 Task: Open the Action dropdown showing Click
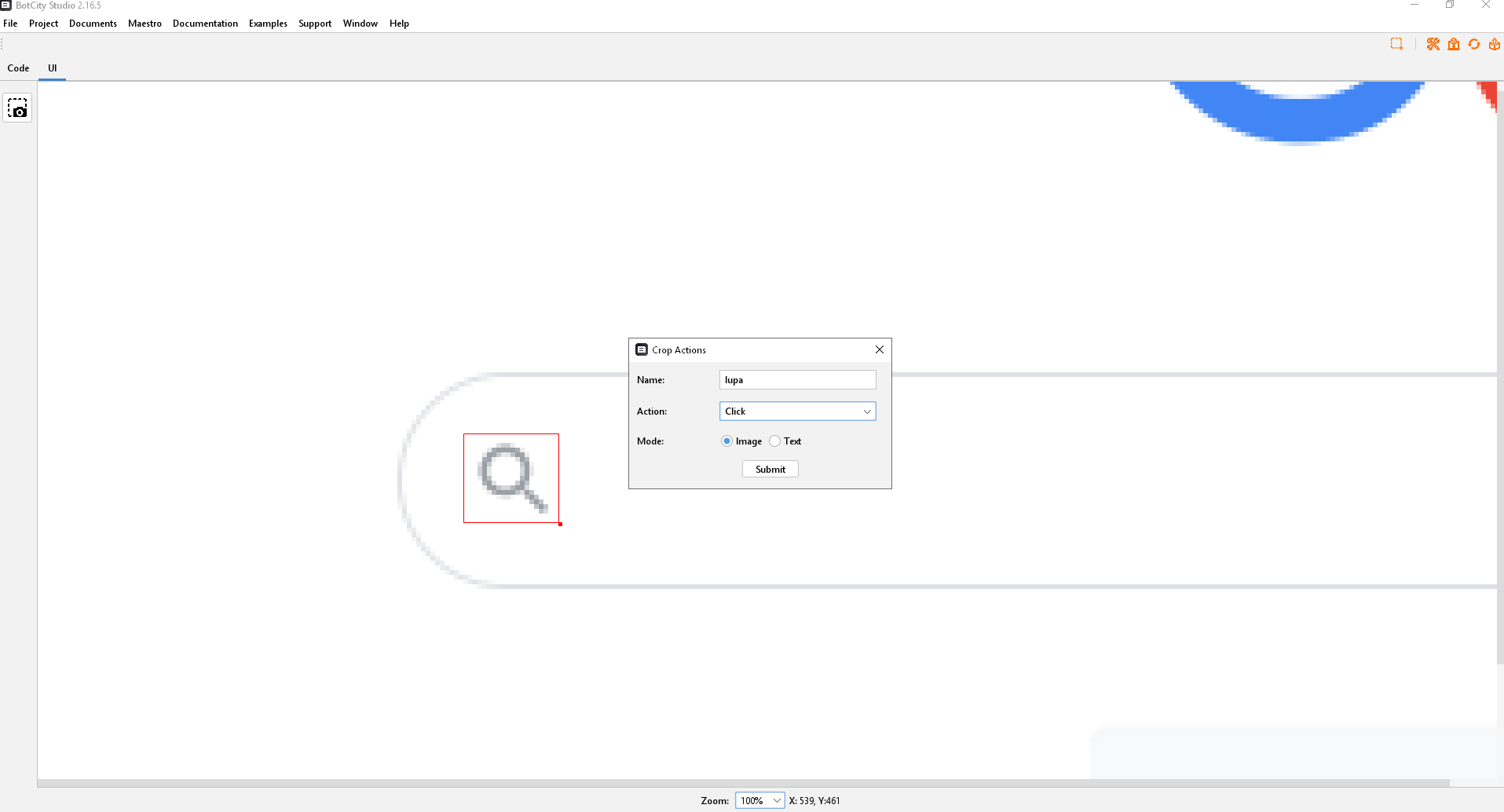click(x=797, y=411)
